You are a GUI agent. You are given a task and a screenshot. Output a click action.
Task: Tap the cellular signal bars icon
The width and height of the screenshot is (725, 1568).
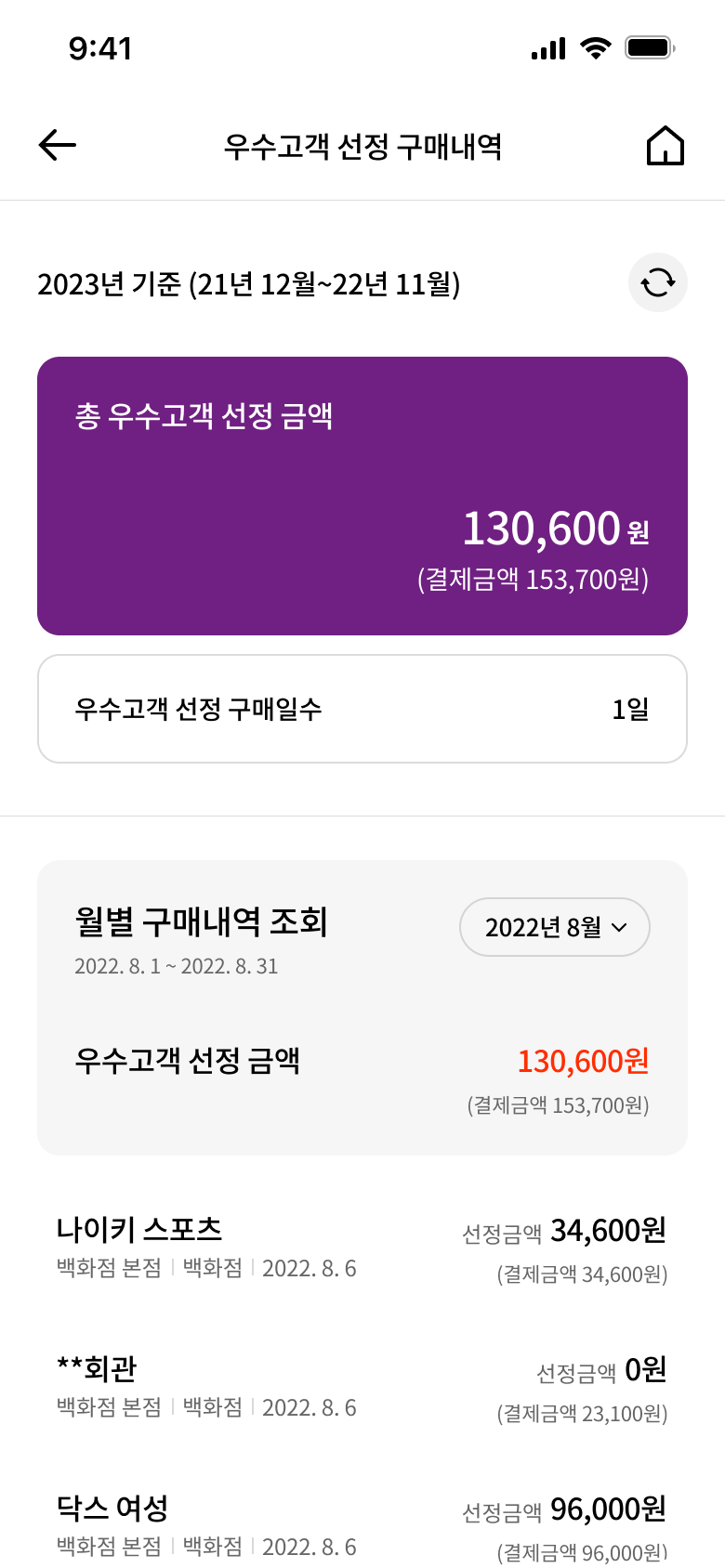click(x=548, y=49)
